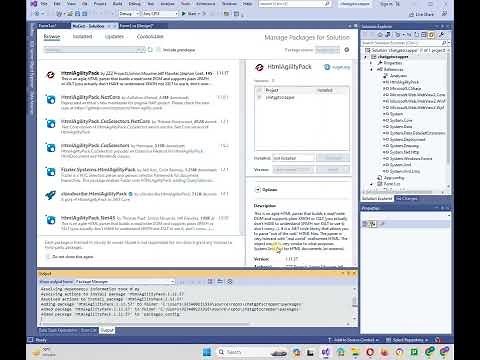Toggle the Include prerelease checkbox
Image resolution: width=480 pixels, height=360 pixels.
(x=158, y=50)
